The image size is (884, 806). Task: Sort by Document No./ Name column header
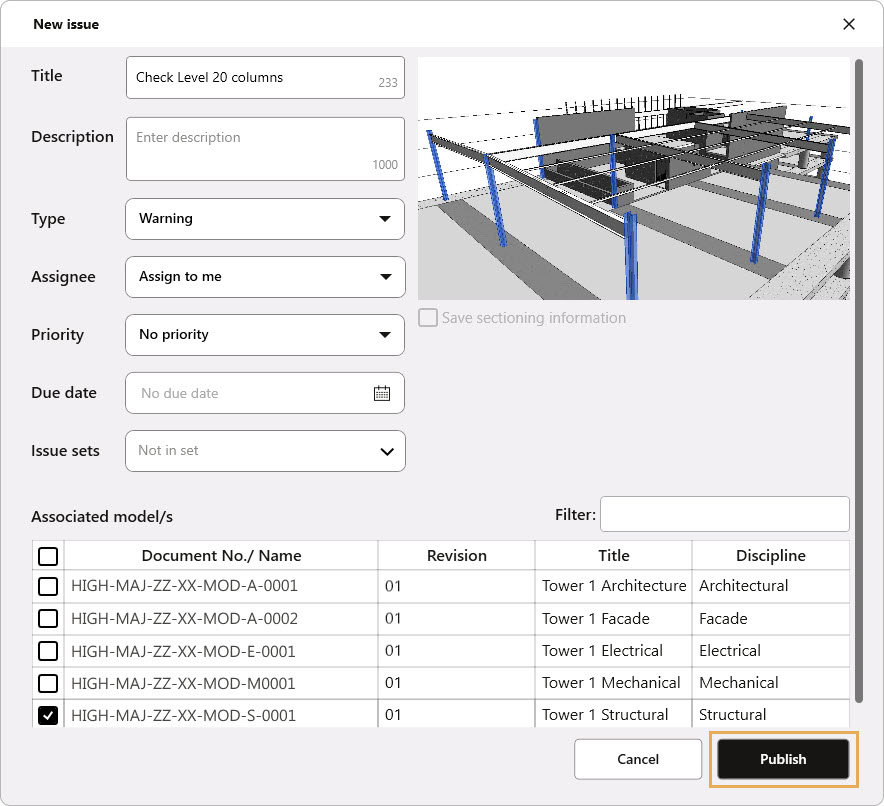[x=221, y=556]
